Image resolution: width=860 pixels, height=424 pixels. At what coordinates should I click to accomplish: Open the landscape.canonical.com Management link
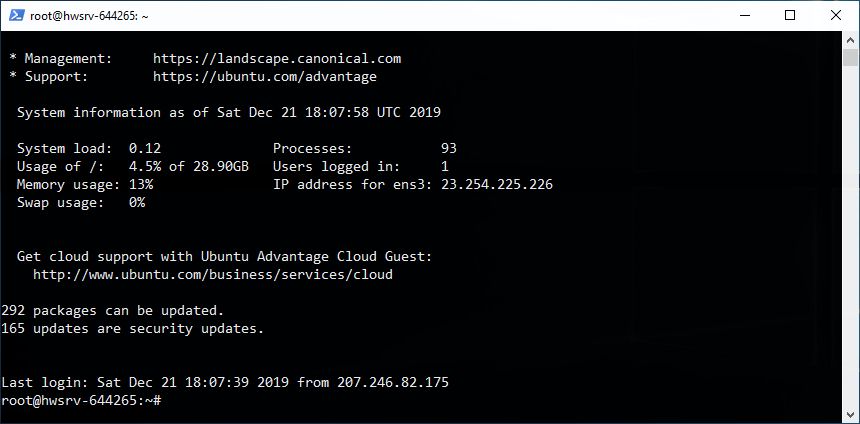[x=277, y=59]
